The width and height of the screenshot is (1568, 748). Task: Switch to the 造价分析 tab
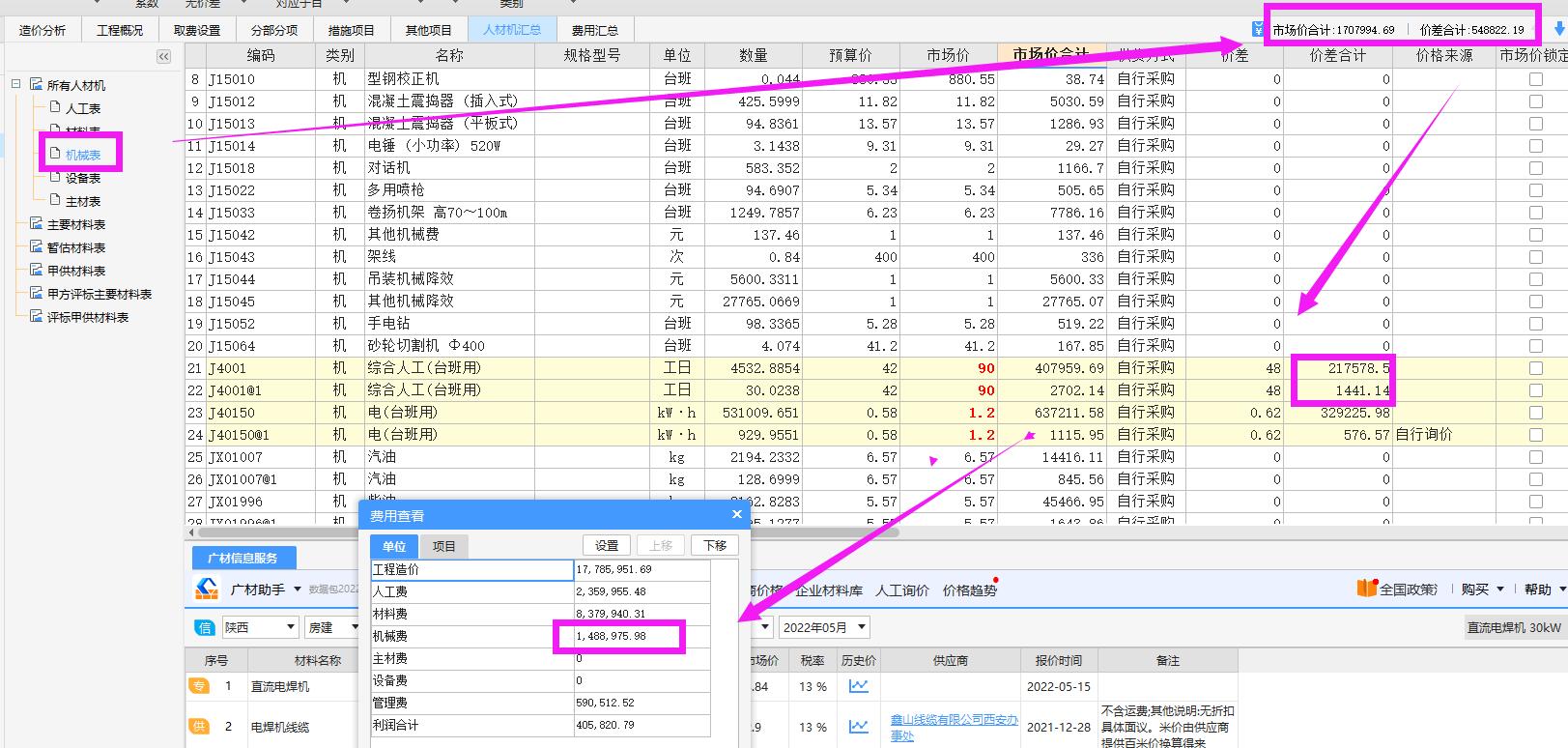[x=43, y=30]
